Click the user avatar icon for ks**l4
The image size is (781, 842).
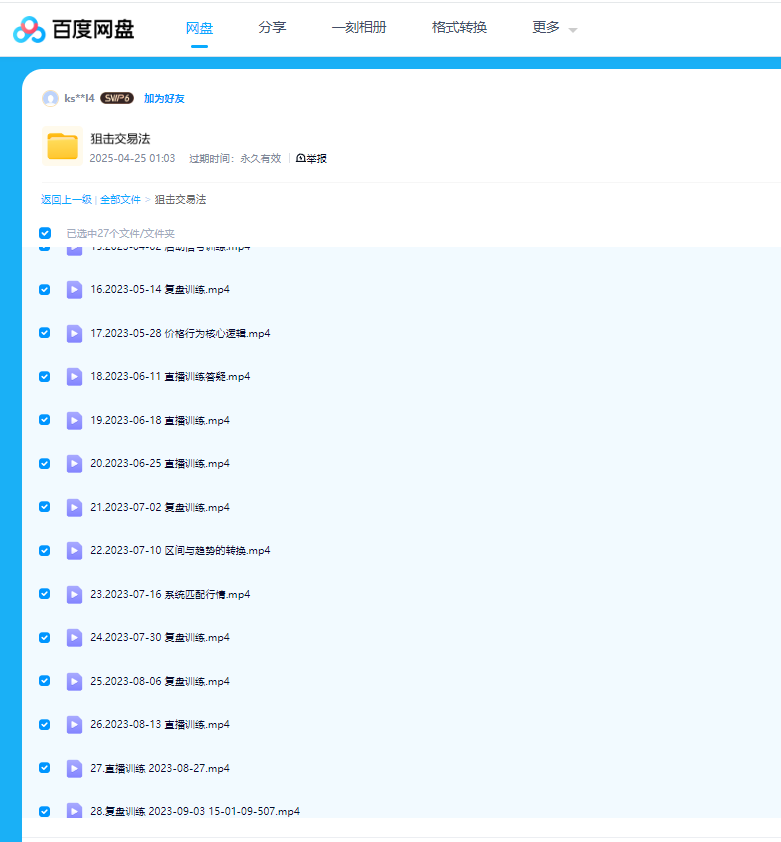coord(50,98)
